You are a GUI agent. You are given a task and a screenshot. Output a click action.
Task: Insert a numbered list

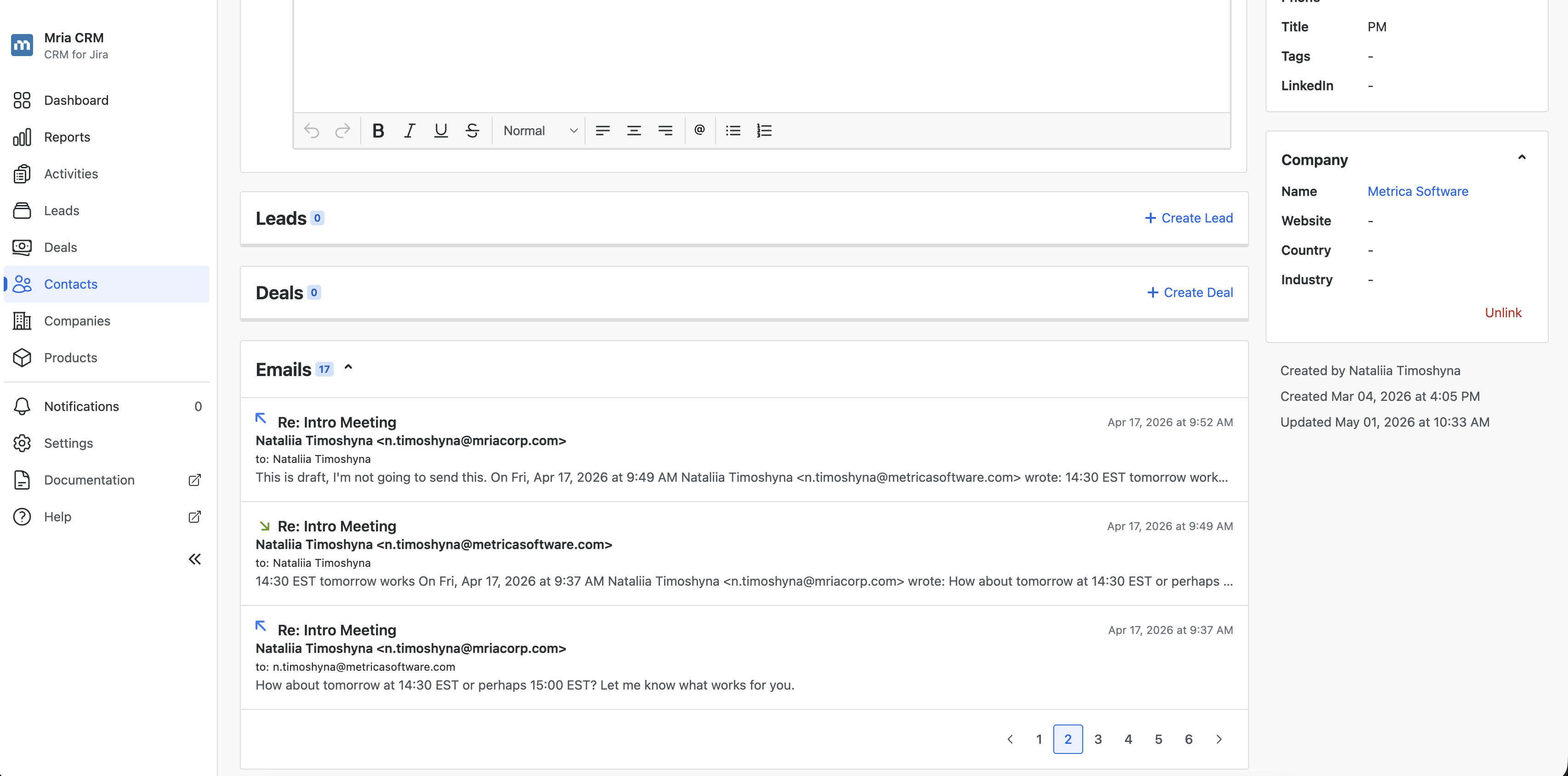point(764,131)
